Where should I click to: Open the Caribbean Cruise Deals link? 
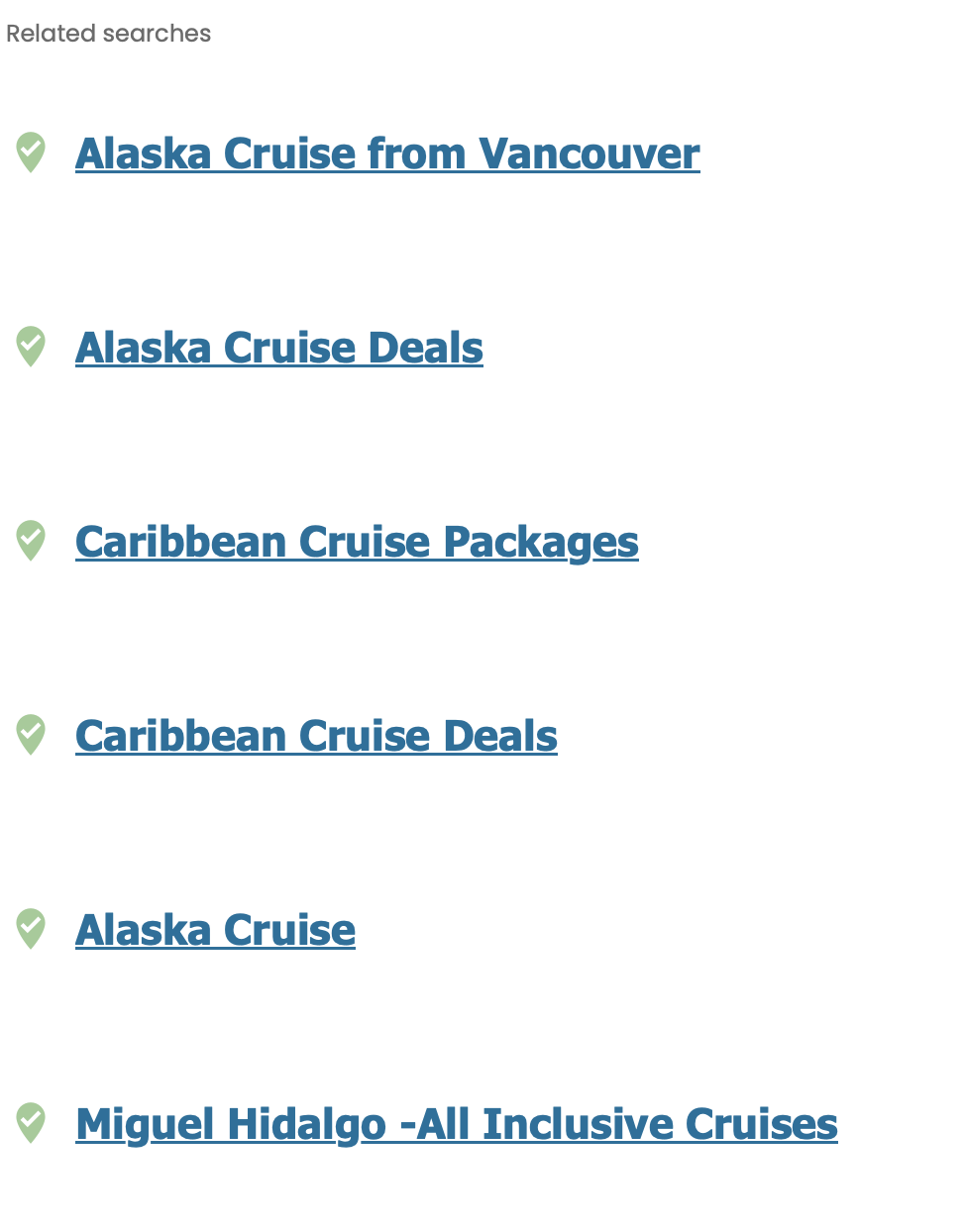(316, 737)
